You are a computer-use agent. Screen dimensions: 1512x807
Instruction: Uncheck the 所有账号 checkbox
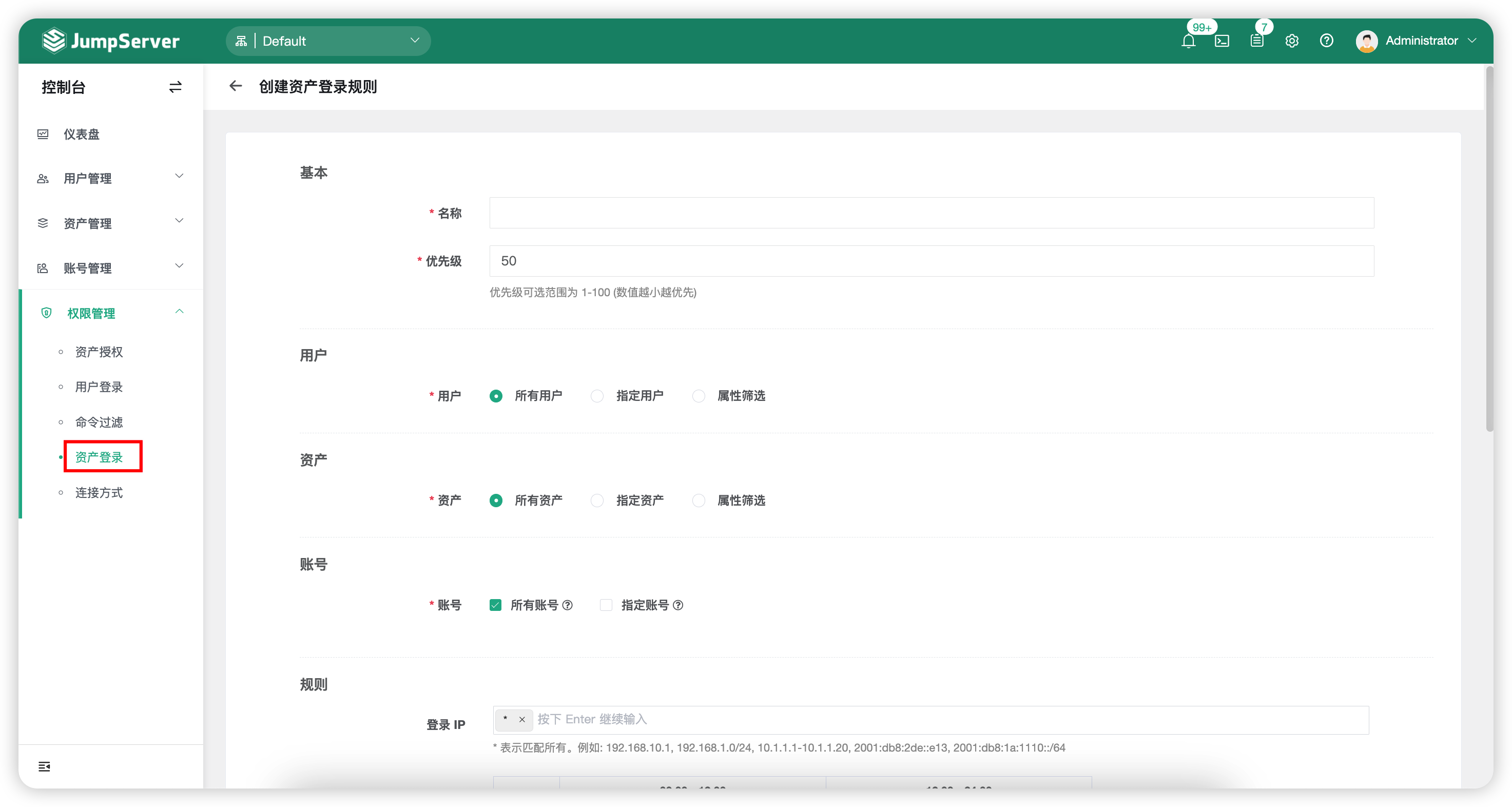(x=495, y=605)
